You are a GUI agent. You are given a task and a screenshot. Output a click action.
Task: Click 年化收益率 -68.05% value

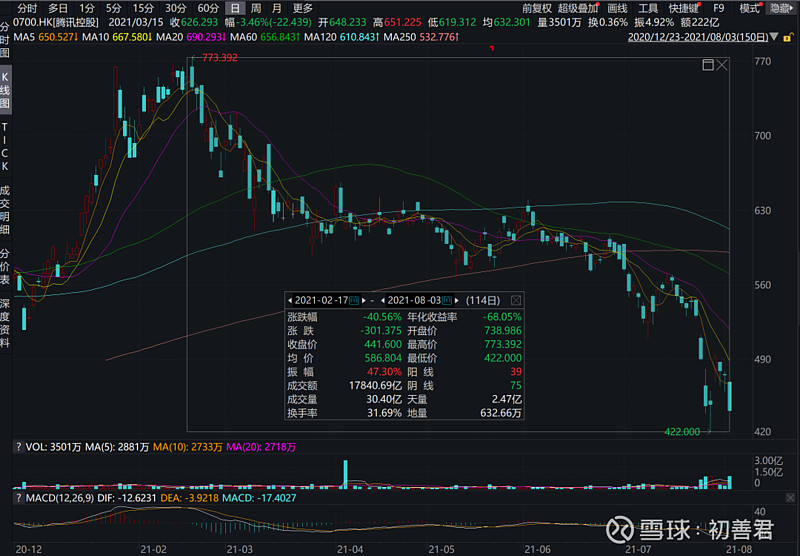(502, 317)
